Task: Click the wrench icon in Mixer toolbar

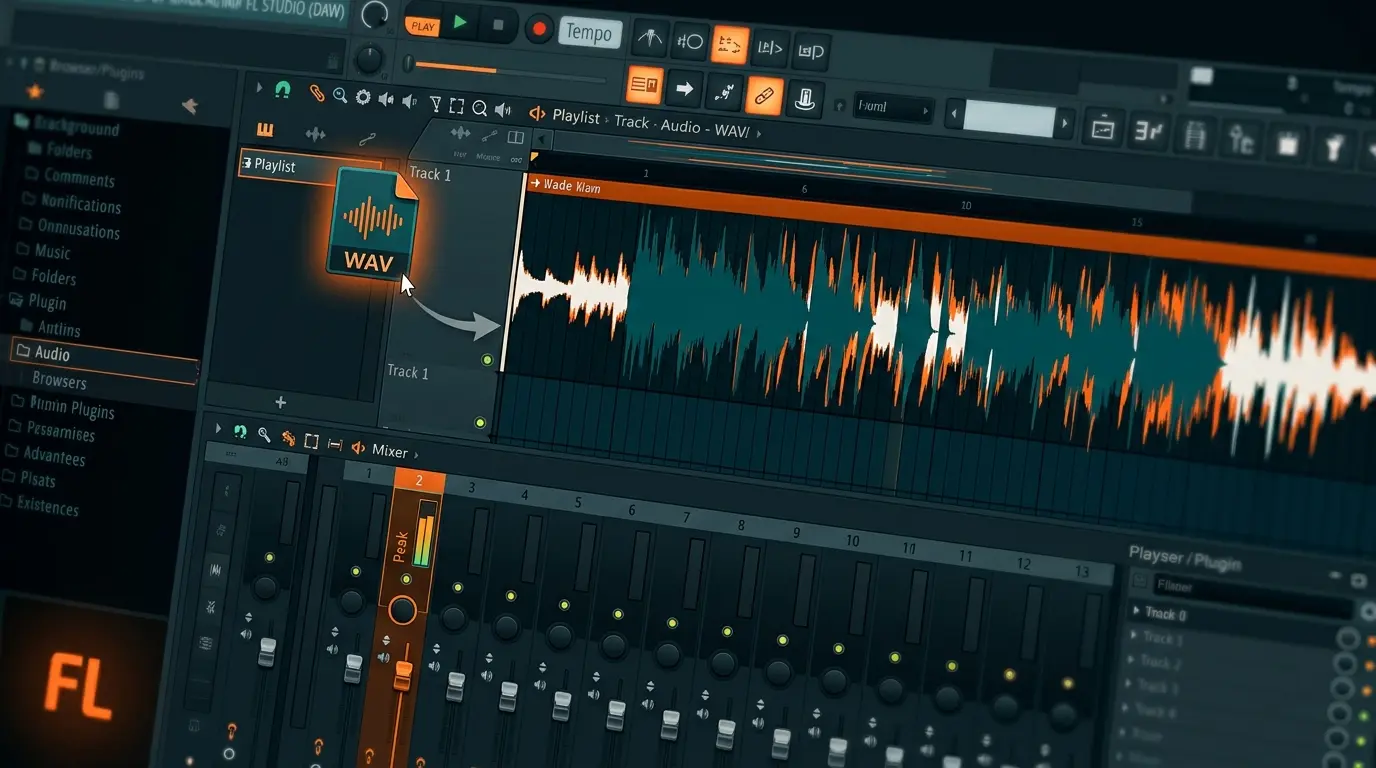Action: point(264,434)
